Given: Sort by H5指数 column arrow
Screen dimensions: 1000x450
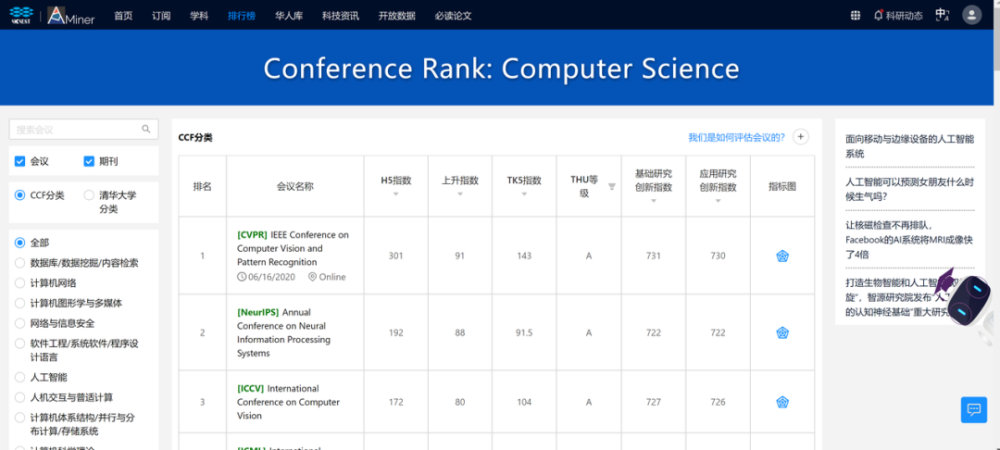Looking at the screenshot, I should (x=396, y=194).
